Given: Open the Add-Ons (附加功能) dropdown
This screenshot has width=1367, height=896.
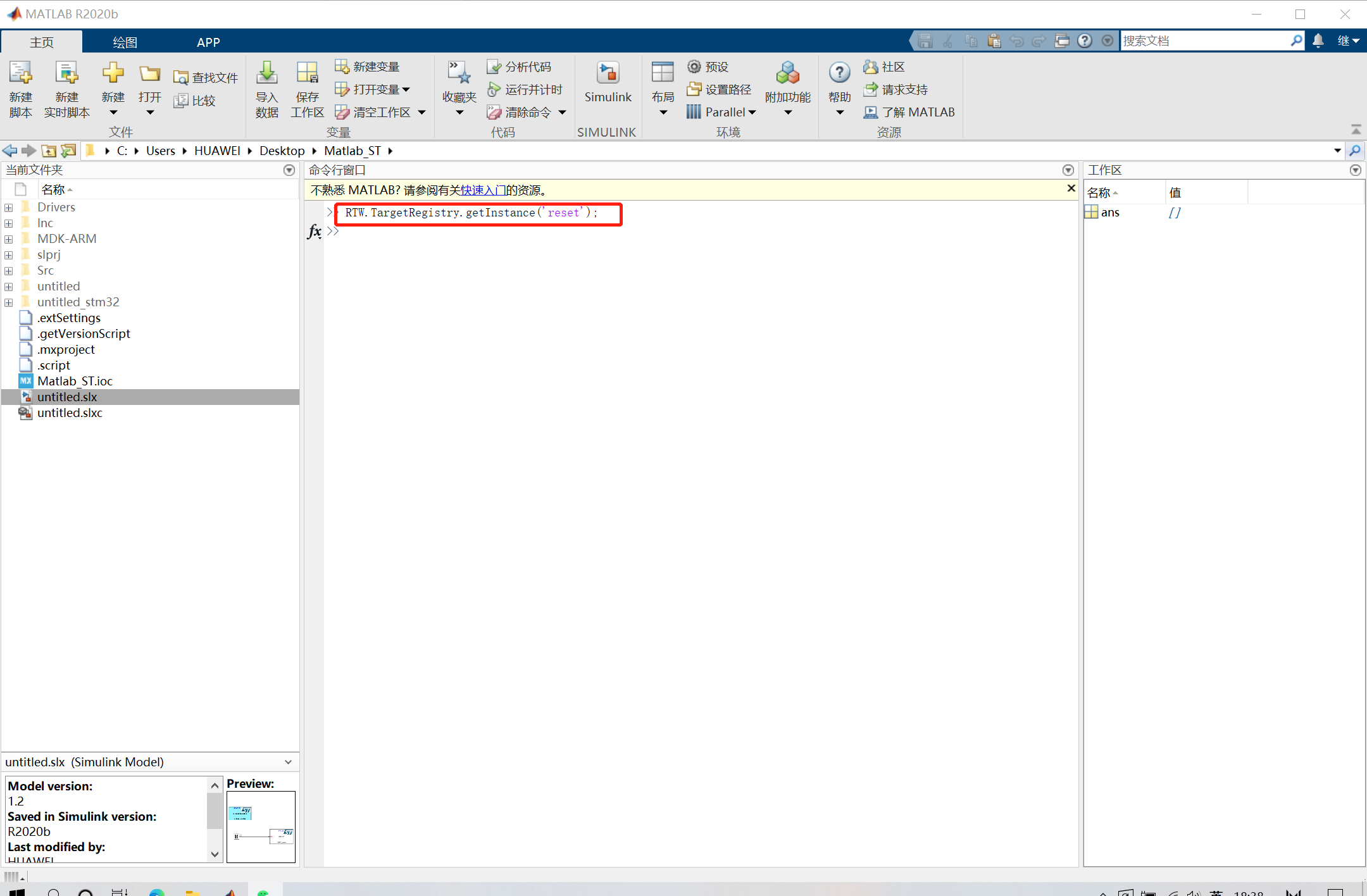Looking at the screenshot, I should tap(787, 113).
